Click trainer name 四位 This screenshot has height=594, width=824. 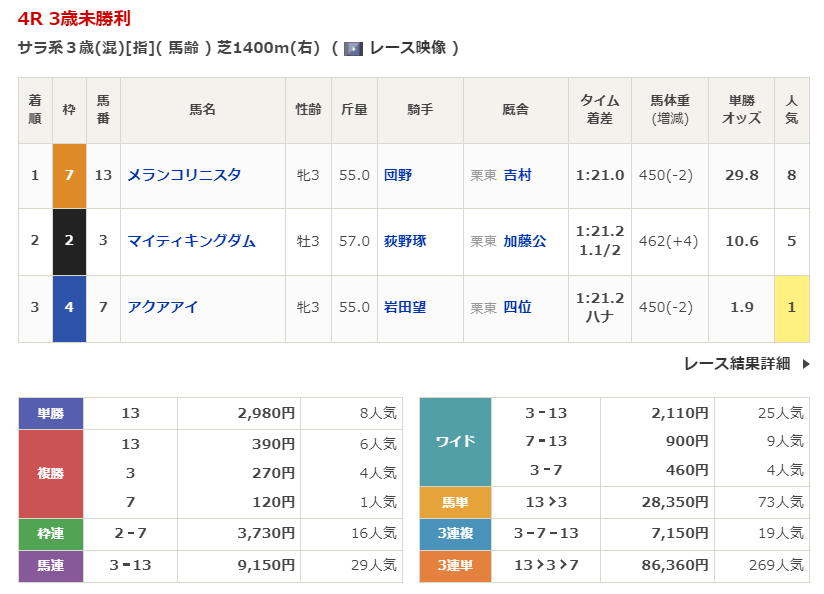coord(517,307)
